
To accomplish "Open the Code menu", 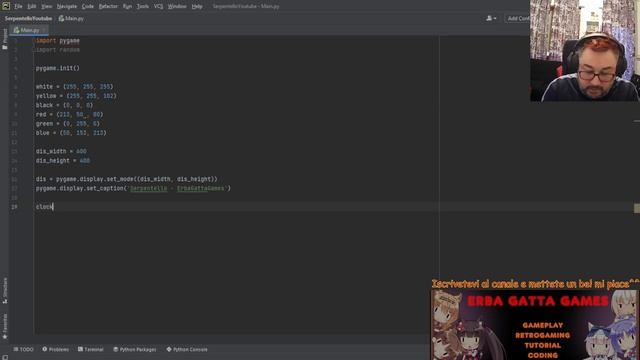I will [x=88, y=6].
